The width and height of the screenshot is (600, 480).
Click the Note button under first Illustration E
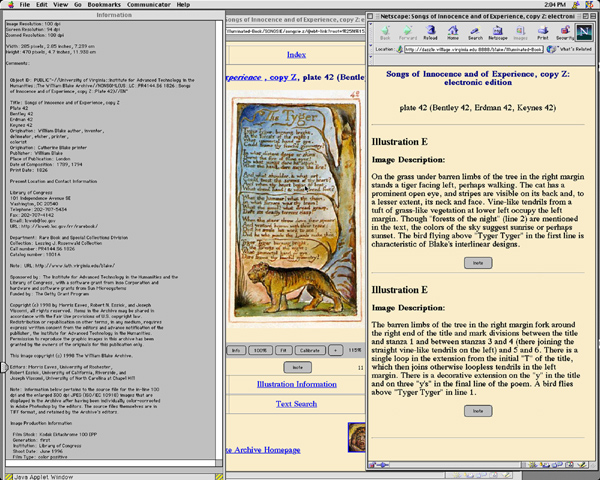click(x=478, y=263)
